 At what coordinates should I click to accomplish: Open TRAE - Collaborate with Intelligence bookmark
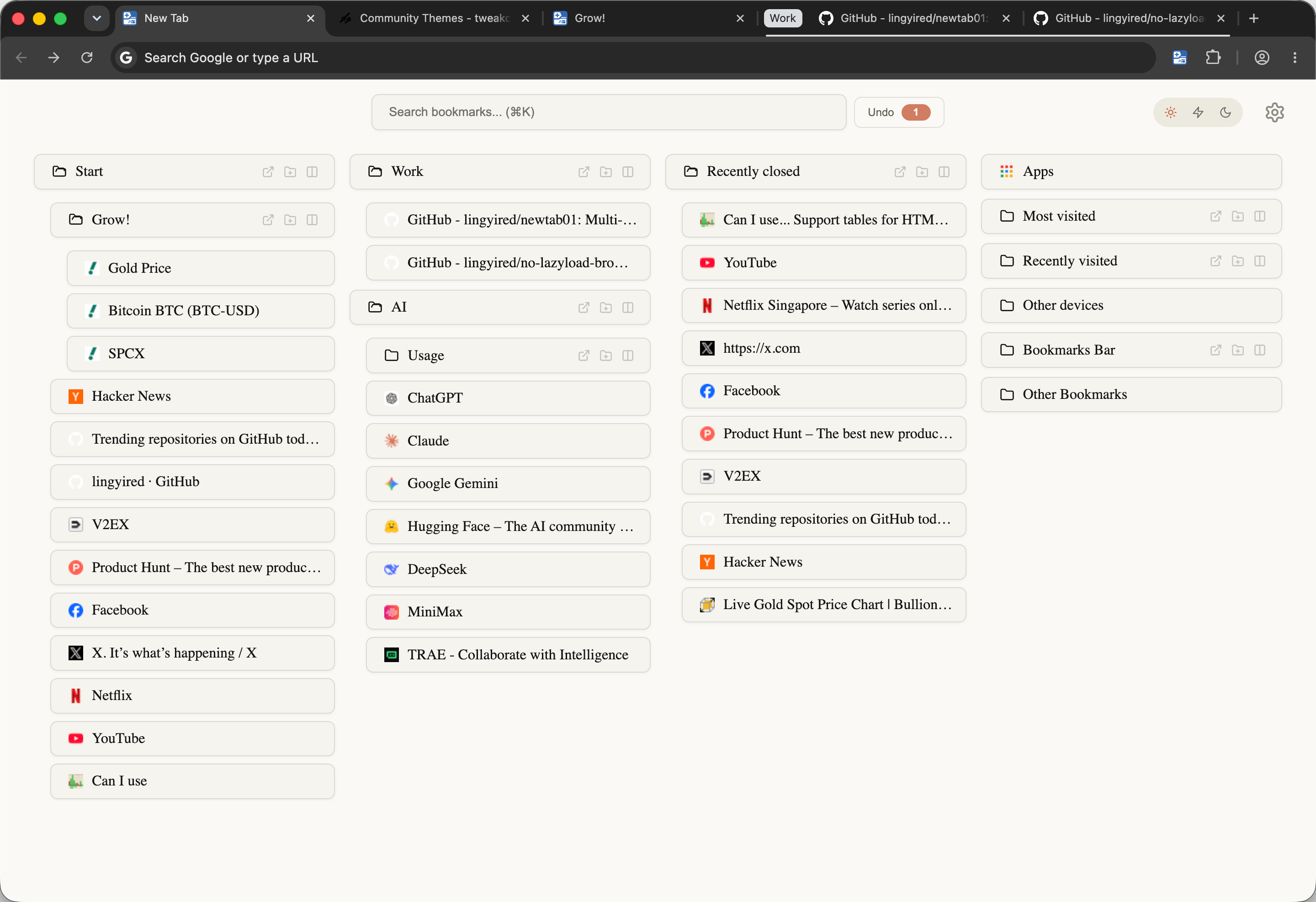pos(508,655)
